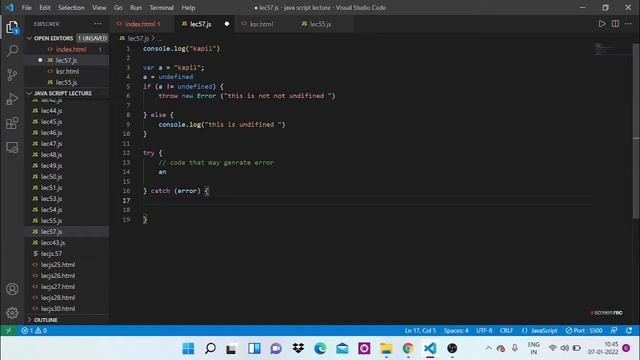Viewport: 640px width, 360px height.
Task: Open File Explorer from the taskbar
Action: point(386,348)
